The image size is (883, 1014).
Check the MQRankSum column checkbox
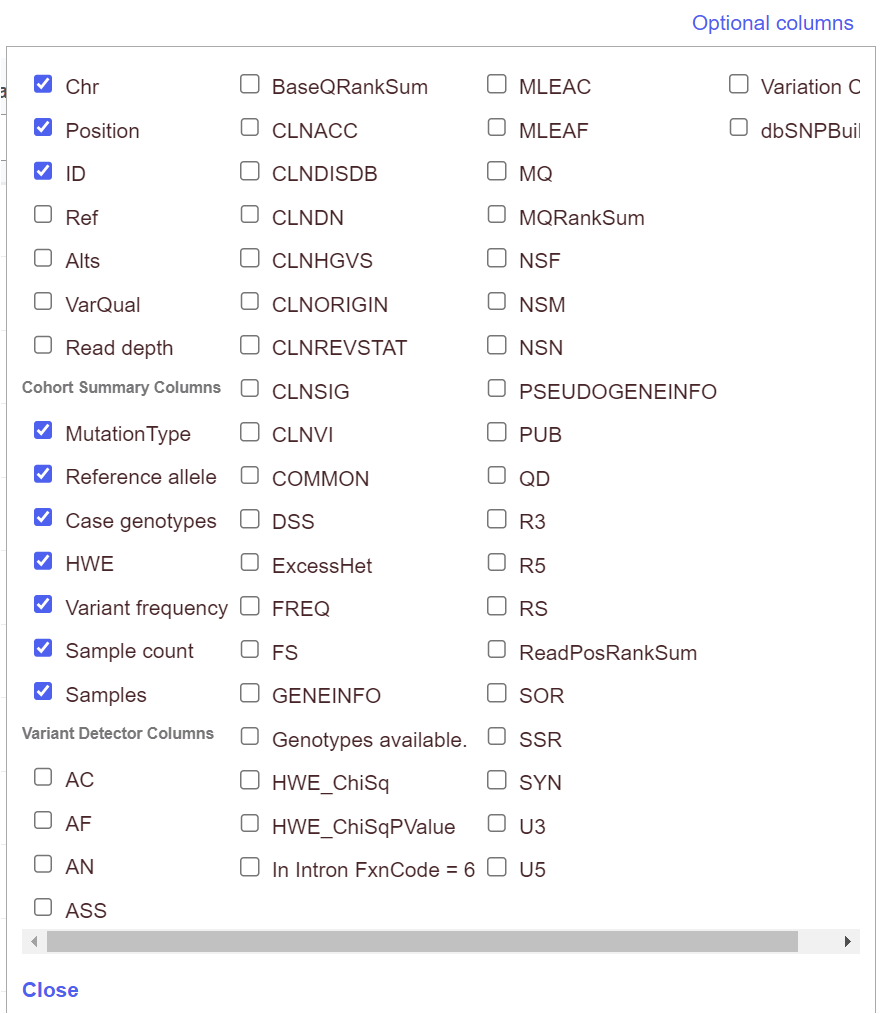point(497,215)
